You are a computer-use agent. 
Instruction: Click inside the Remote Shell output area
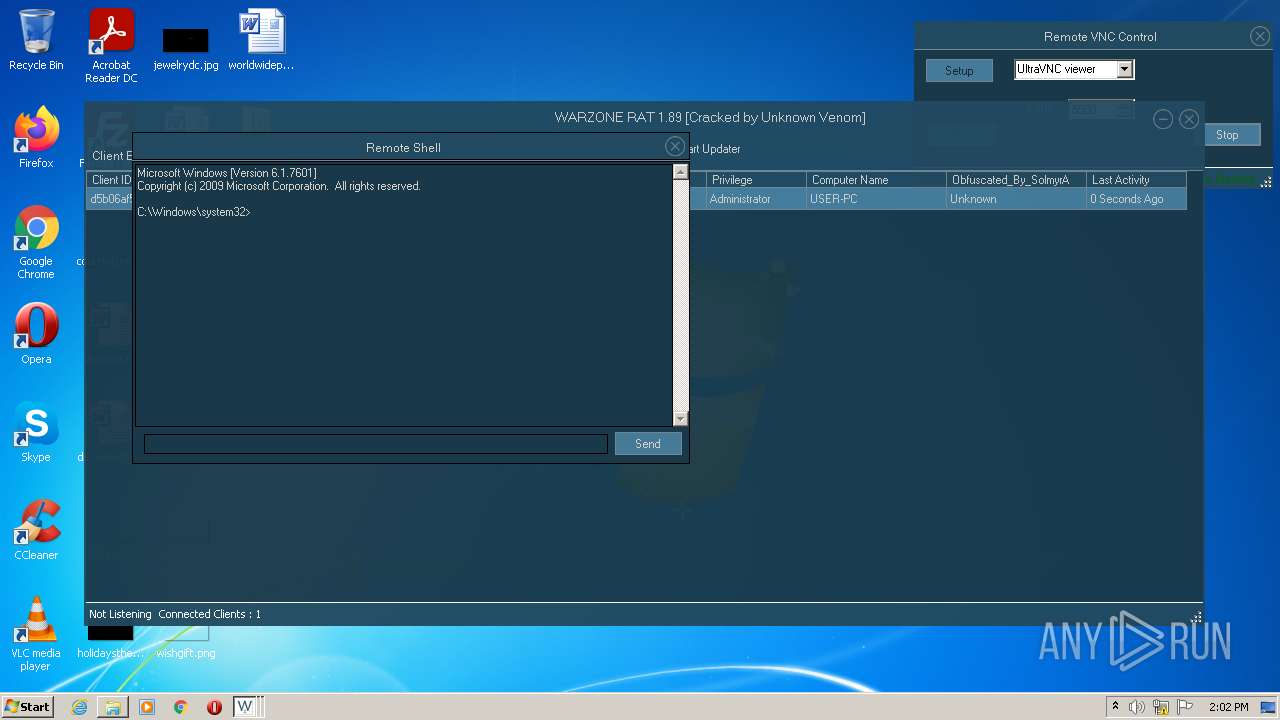(x=404, y=296)
